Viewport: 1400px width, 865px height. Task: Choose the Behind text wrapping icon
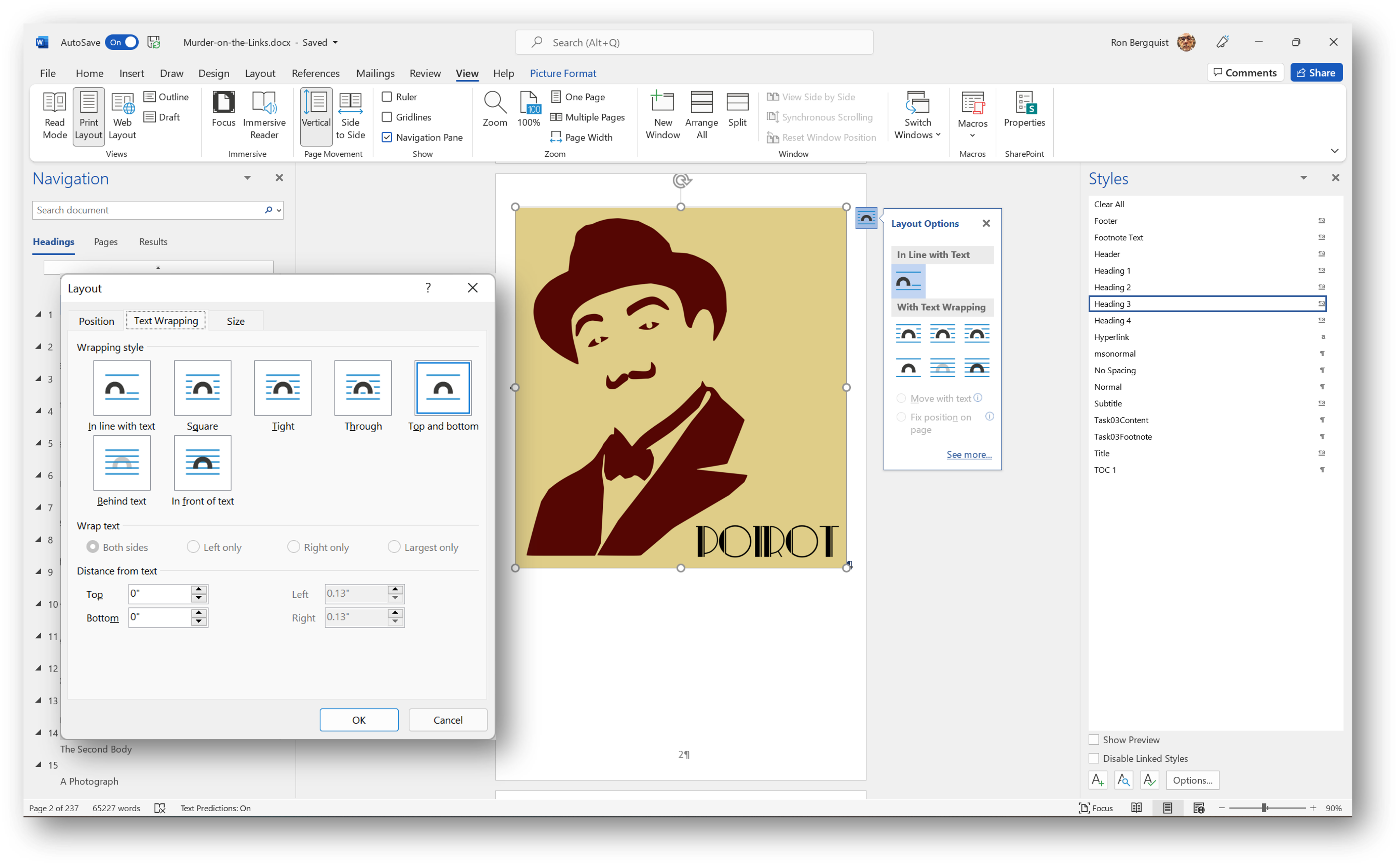click(x=122, y=463)
